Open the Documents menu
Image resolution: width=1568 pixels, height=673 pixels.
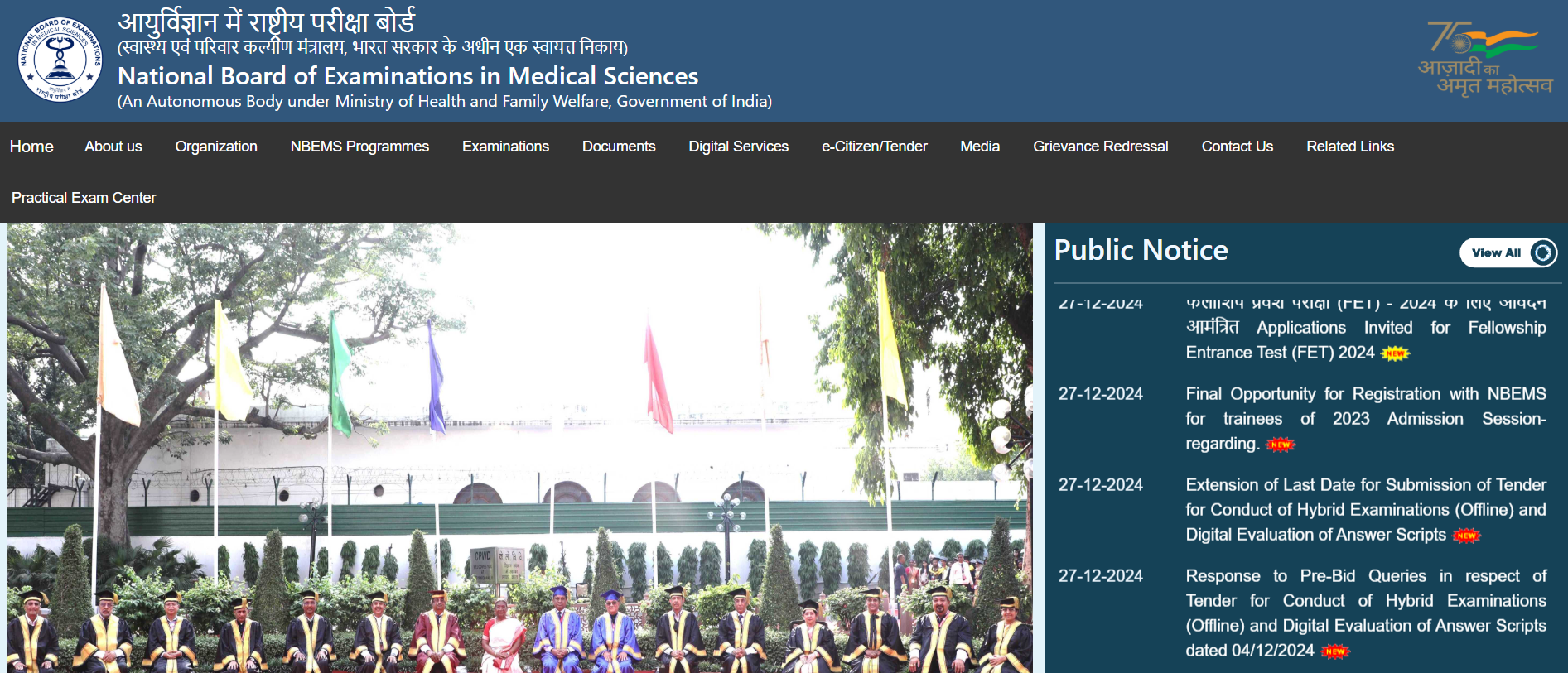point(619,147)
